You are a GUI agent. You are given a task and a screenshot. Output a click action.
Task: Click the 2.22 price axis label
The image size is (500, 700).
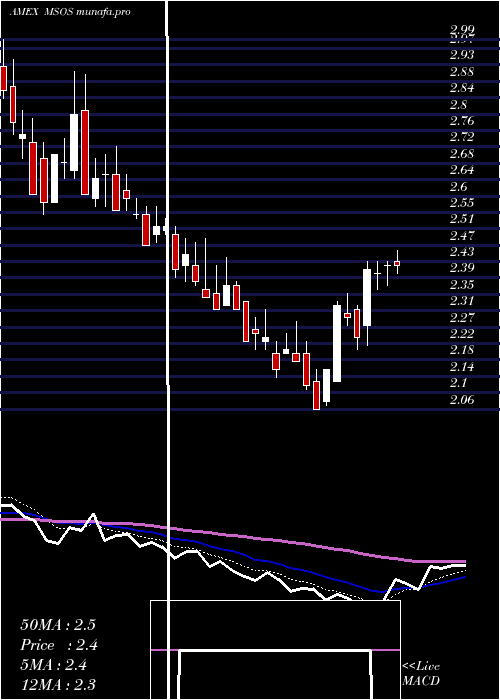462,333
